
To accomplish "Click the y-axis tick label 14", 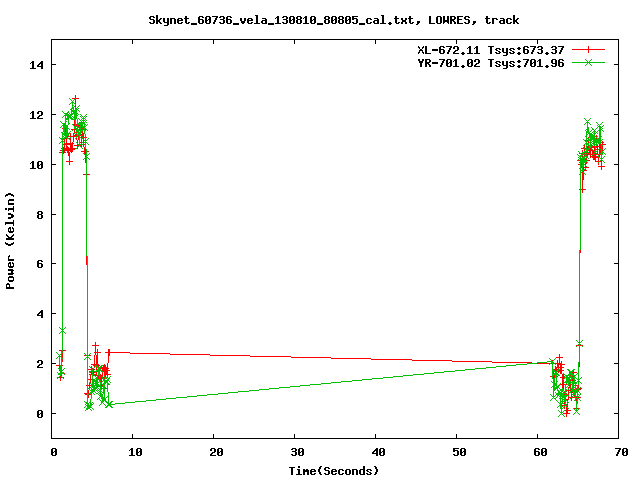I will [x=37, y=65].
